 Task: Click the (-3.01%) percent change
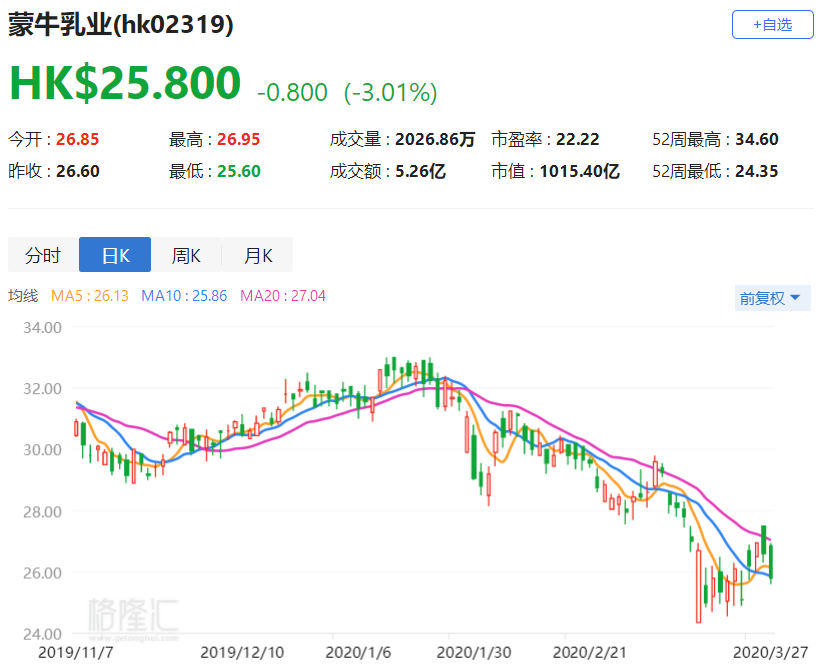(391, 92)
